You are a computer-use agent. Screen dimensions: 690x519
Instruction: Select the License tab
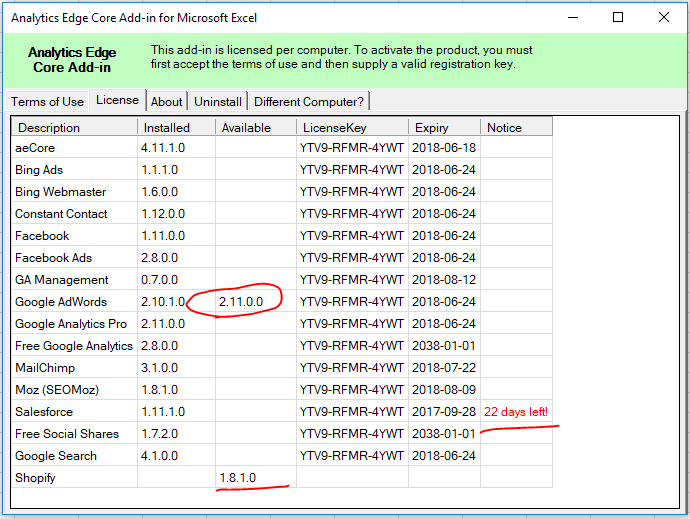click(117, 100)
